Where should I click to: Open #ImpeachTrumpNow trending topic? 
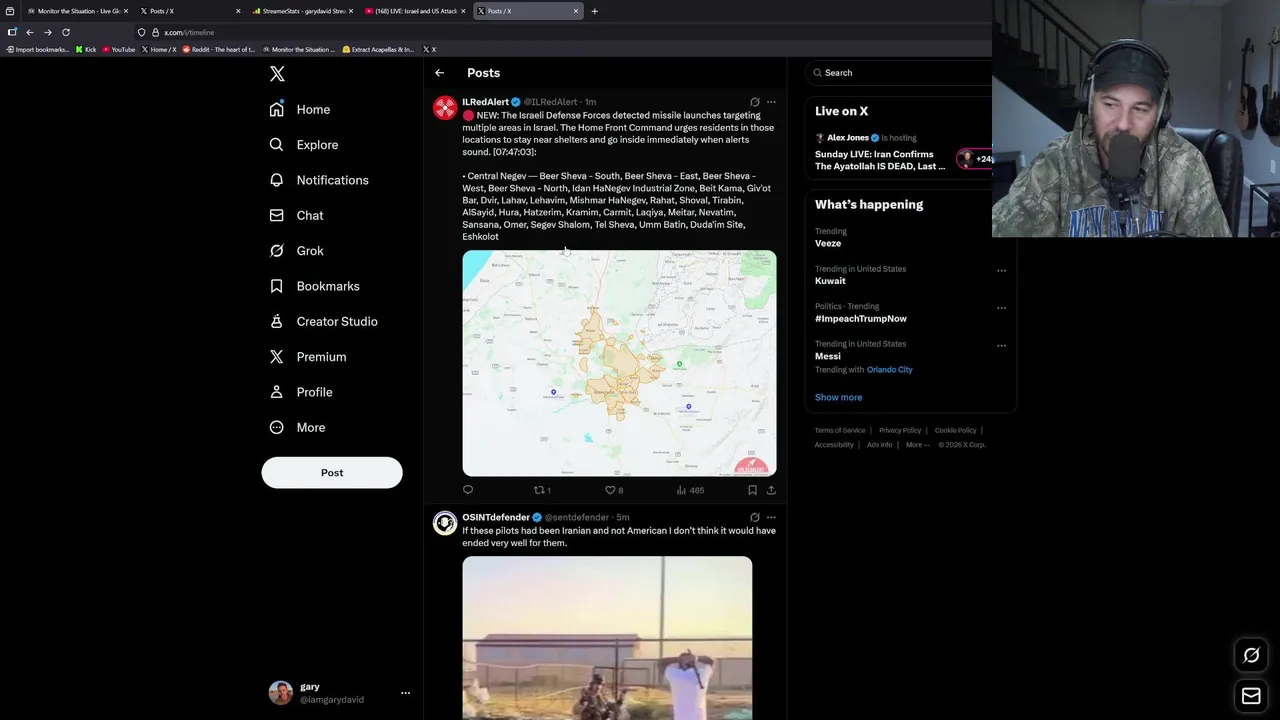861,319
